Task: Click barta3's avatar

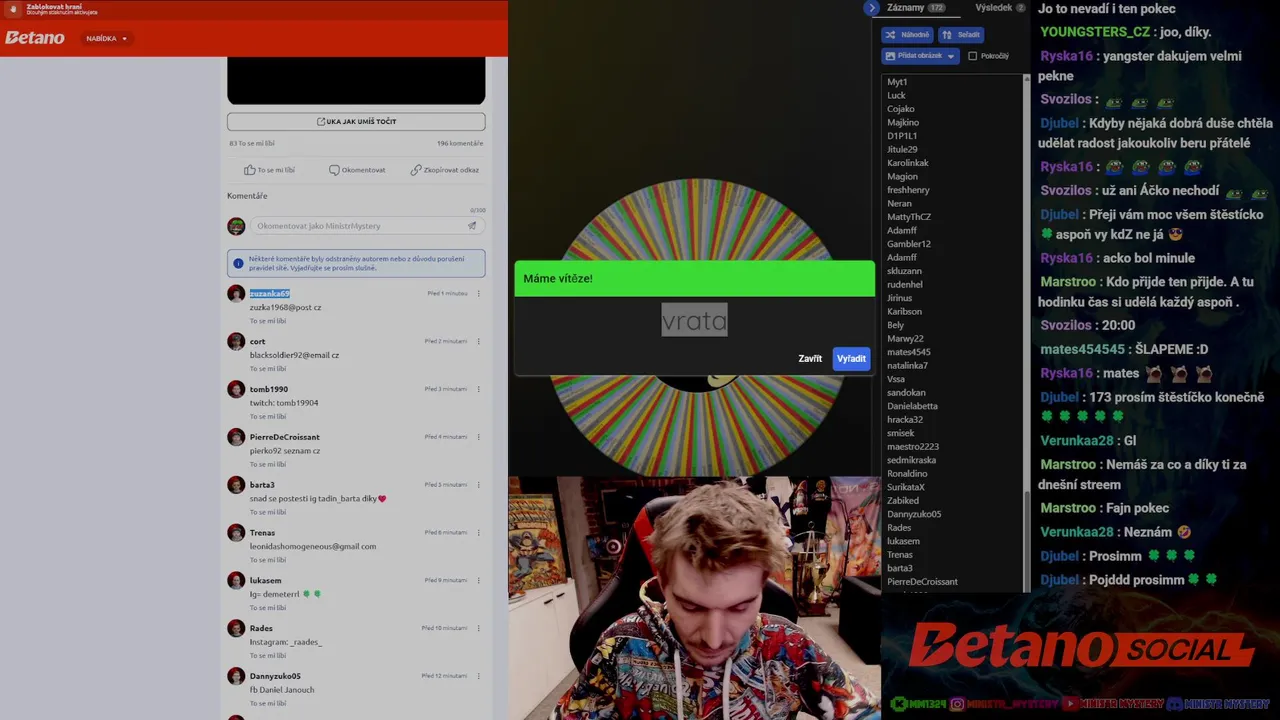Action: click(x=236, y=485)
